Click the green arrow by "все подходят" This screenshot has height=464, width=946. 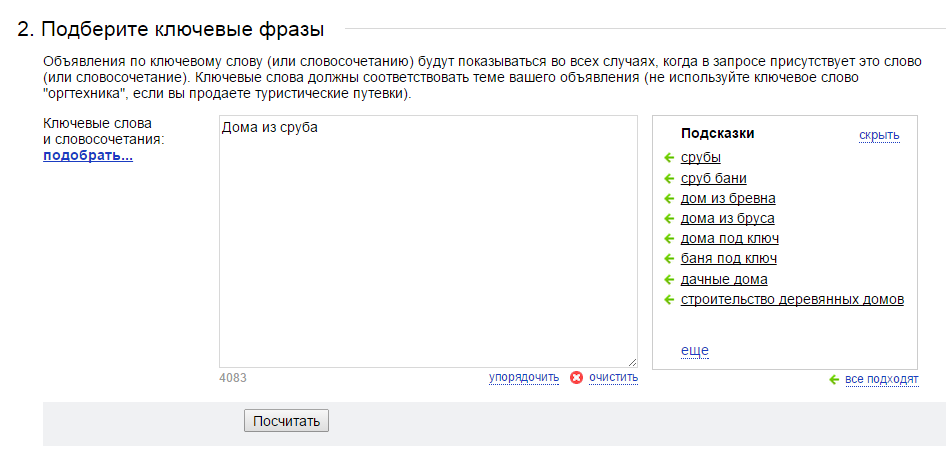click(x=834, y=379)
